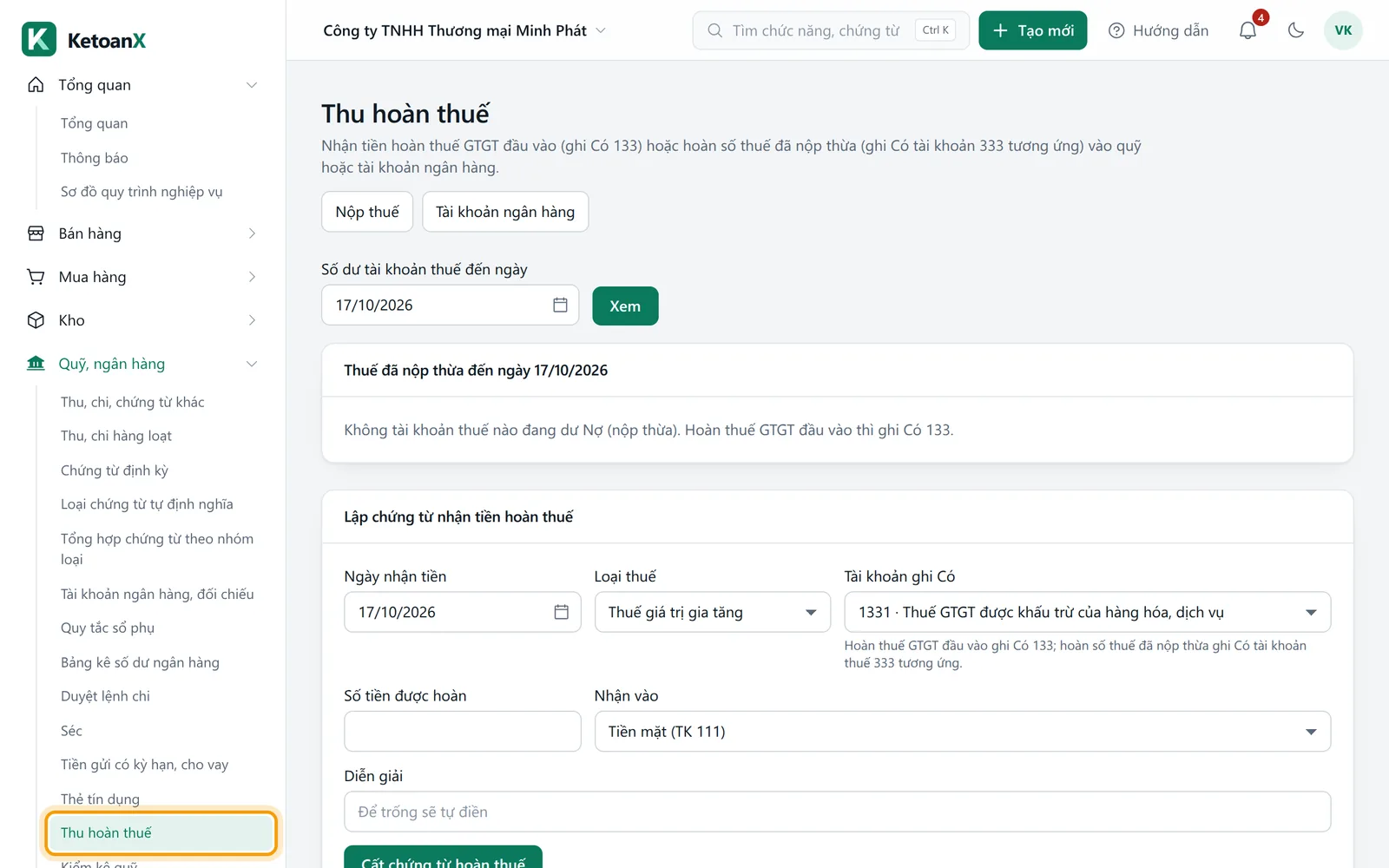Image resolution: width=1389 pixels, height=868 pixels.
Task: Open Duyệt lệnh chi in sidebar
Action: click(x=105, y=696)
